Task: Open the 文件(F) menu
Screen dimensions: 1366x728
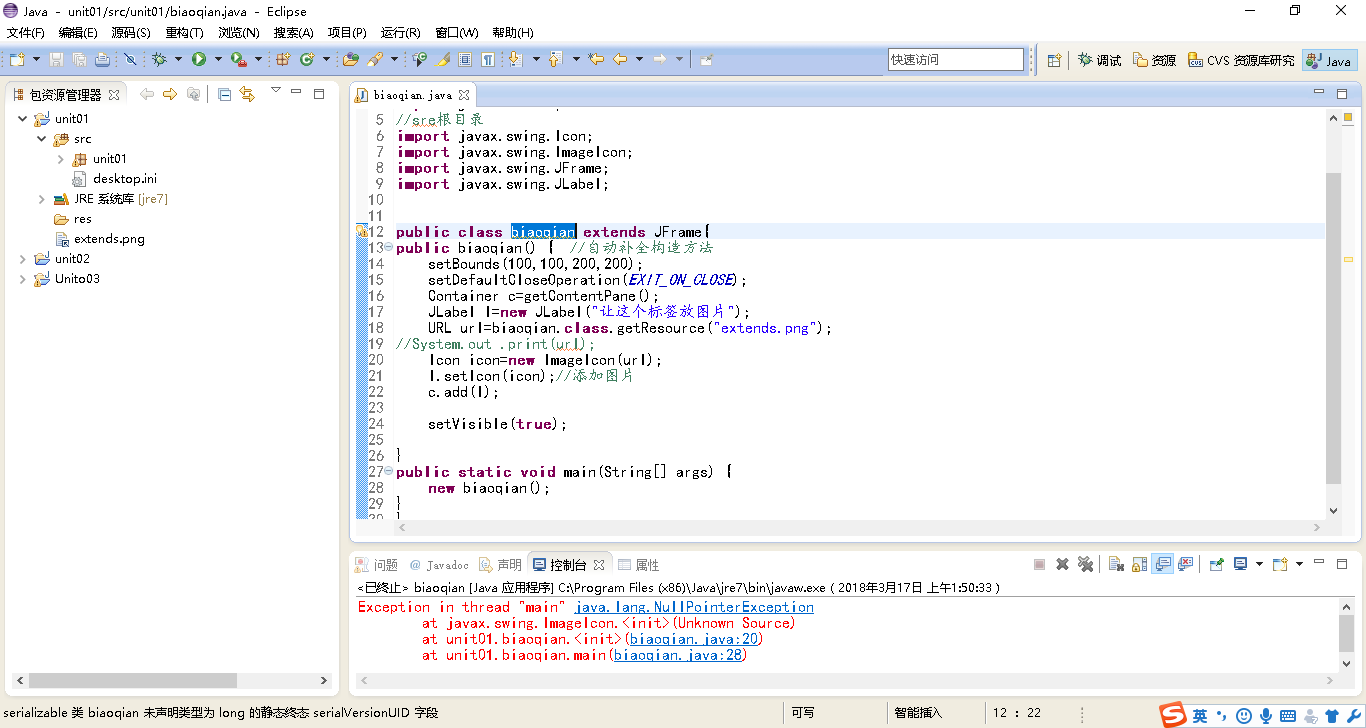Action: click(26, 33)
